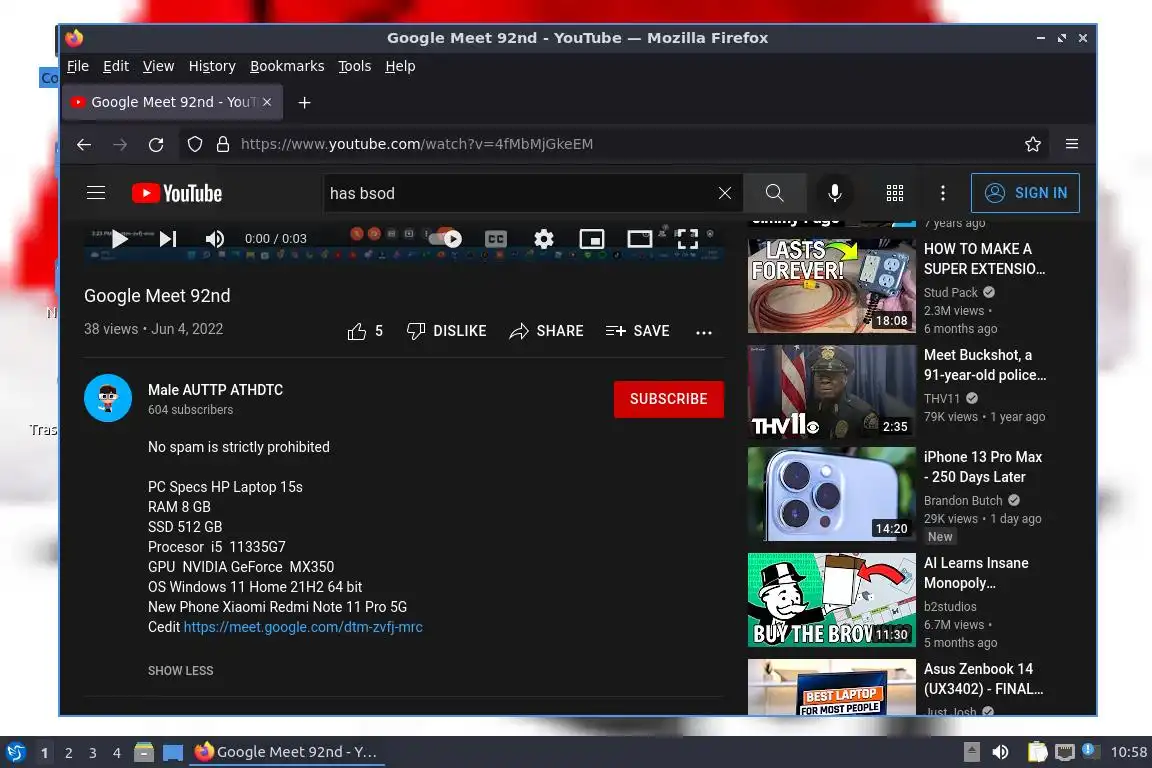Open a new Firefox tab
The width and height of the screenshot is (1152, 768).
(304, 102)
